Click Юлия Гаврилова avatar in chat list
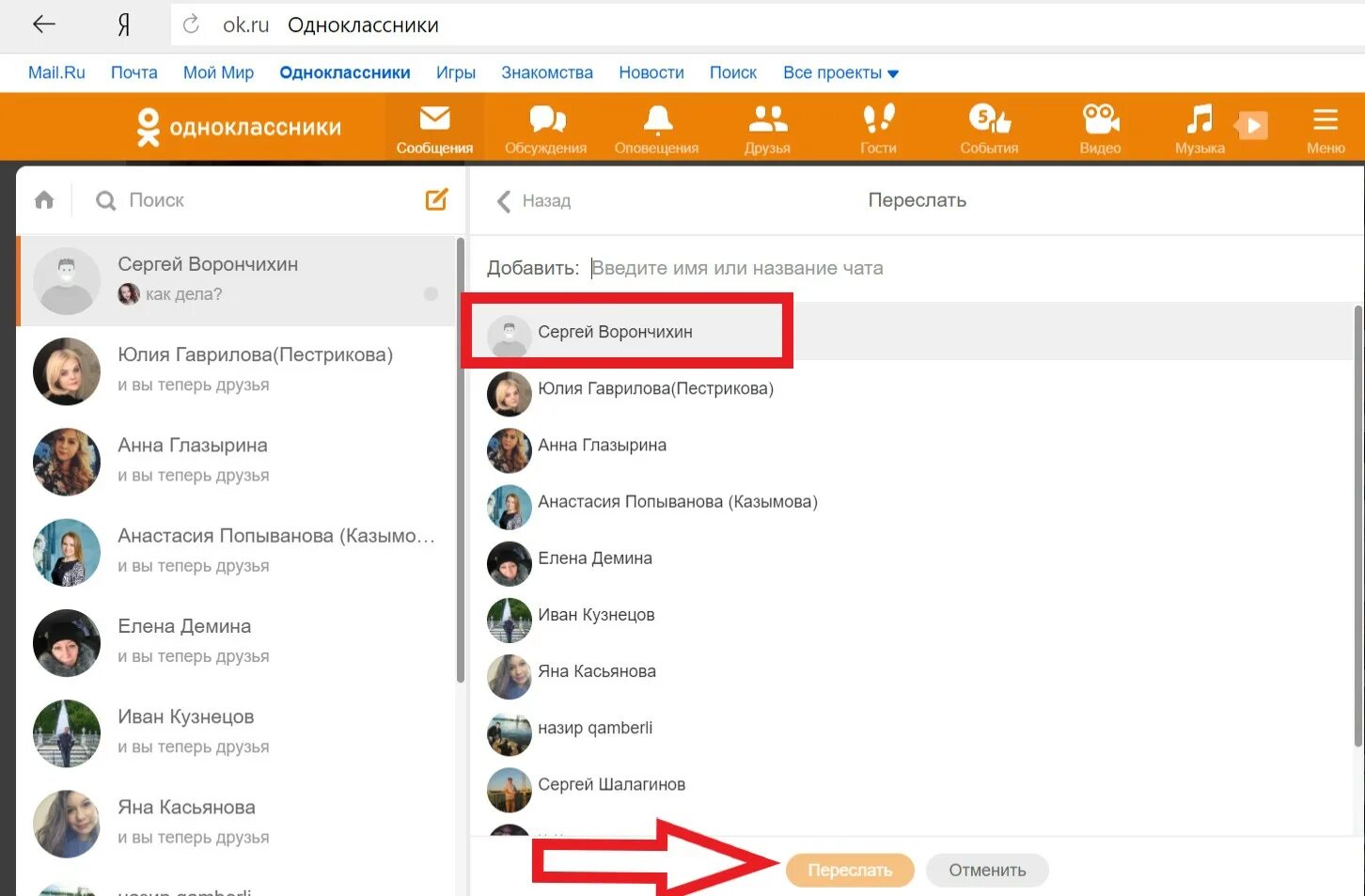The height and width of the screenshot is (896, 1365). 67,371
